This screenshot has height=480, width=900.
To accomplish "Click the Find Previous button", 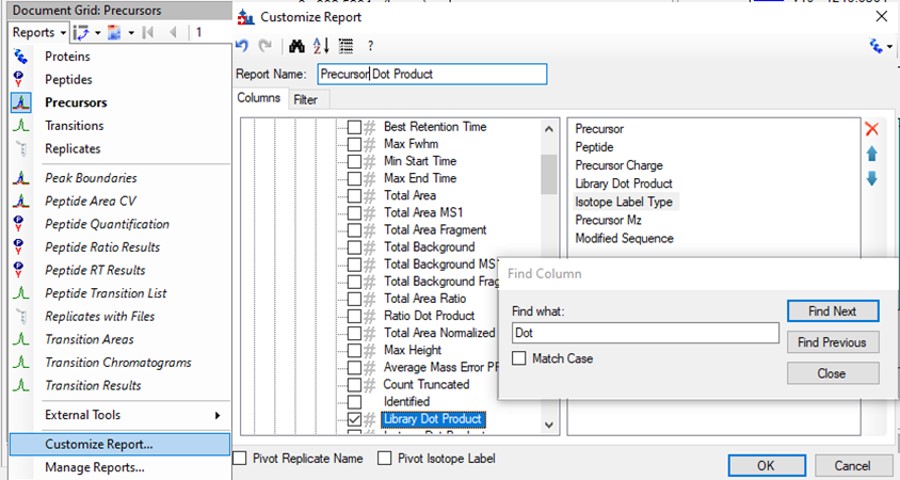I will click(x=833, y=342).
